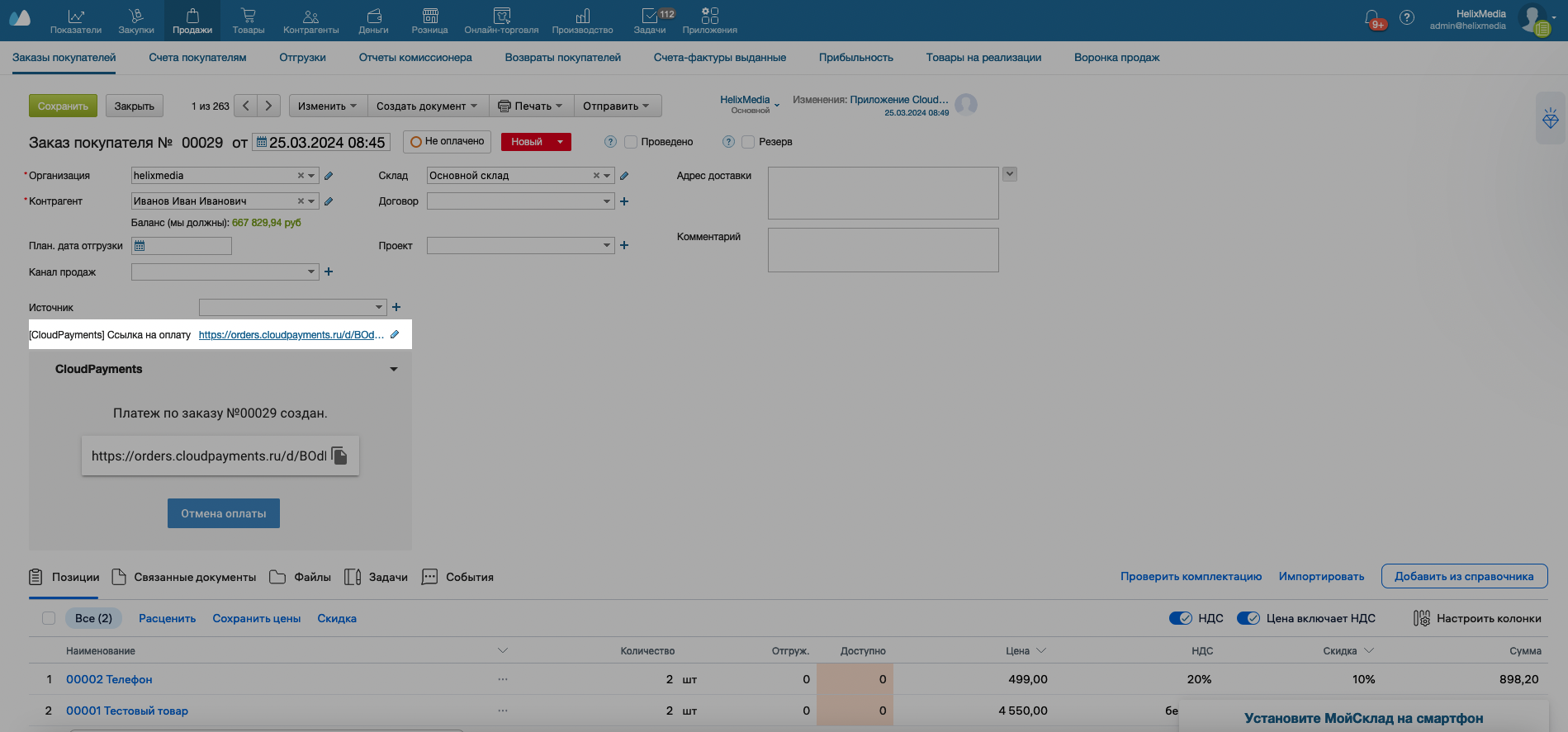
Task: Open the Договор combo box
Action: [520, 201]
